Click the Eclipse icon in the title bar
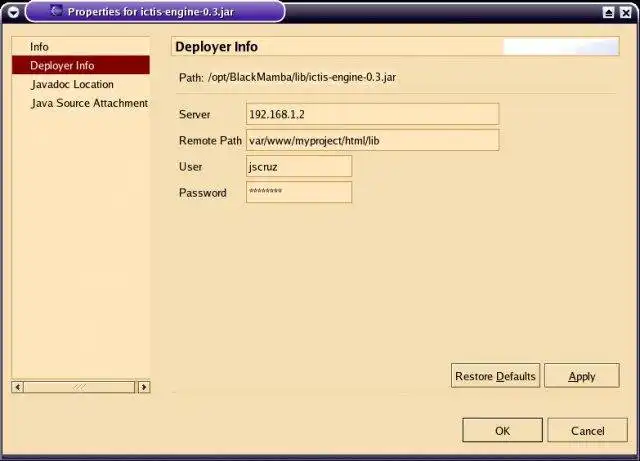 tap(56, 11)
